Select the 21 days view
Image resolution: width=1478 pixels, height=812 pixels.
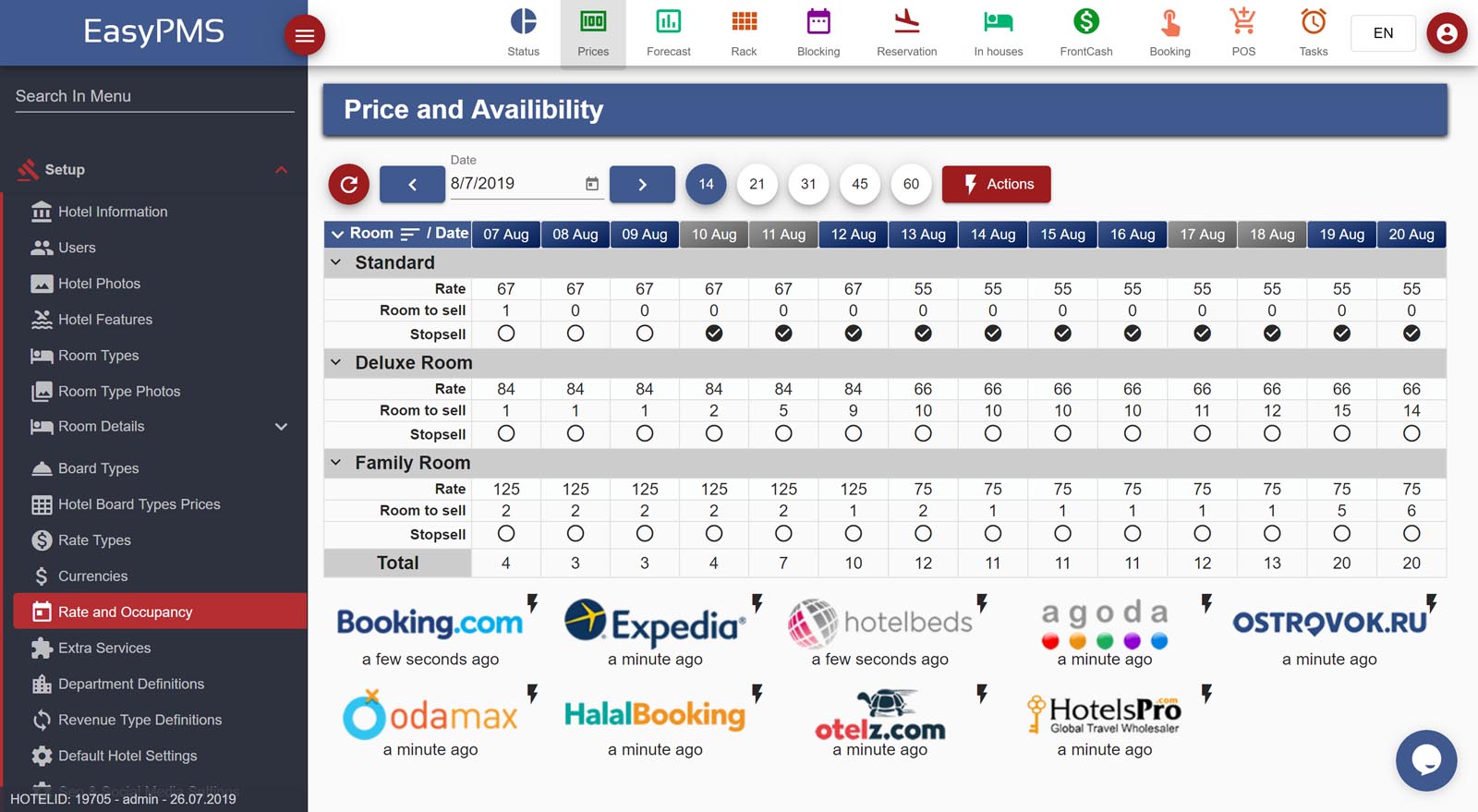click(757, 184)
